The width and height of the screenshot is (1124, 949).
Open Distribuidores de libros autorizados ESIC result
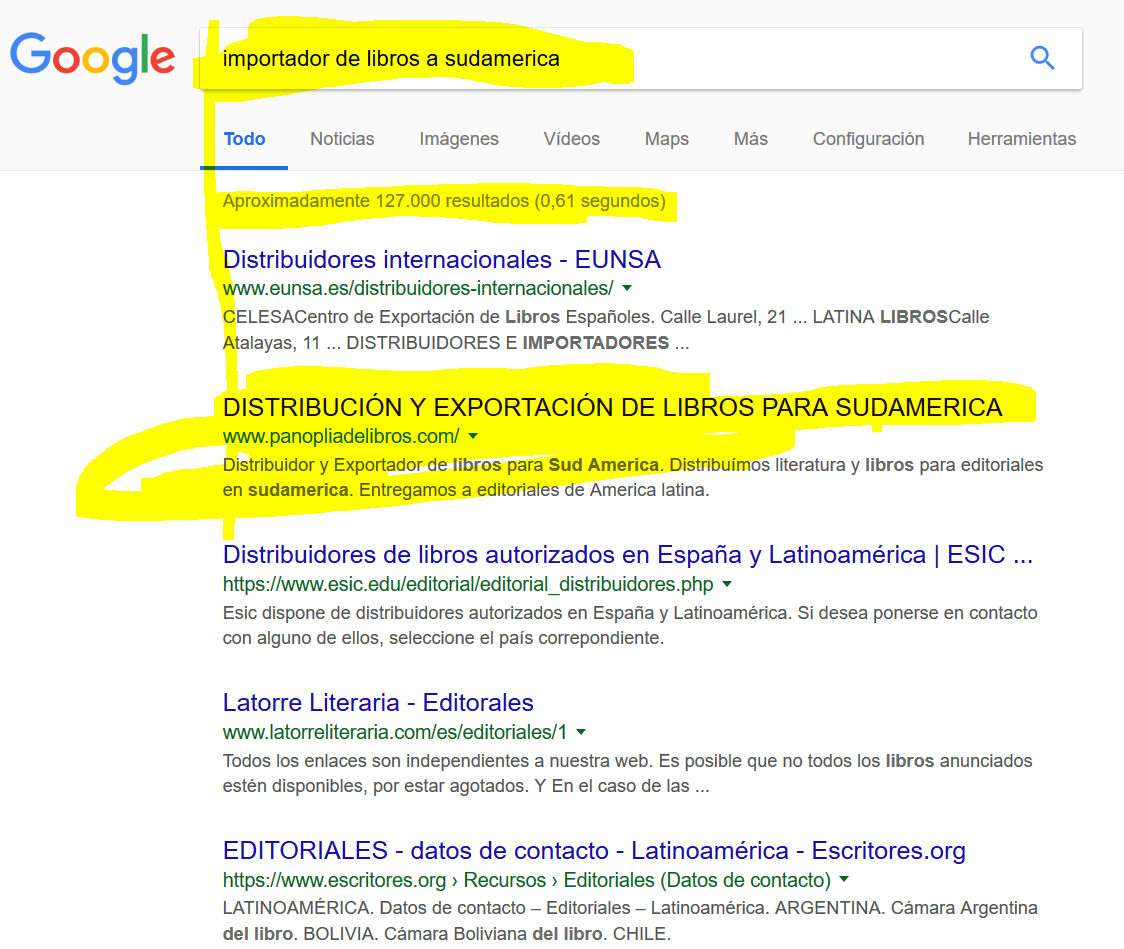tap(628, 555)
